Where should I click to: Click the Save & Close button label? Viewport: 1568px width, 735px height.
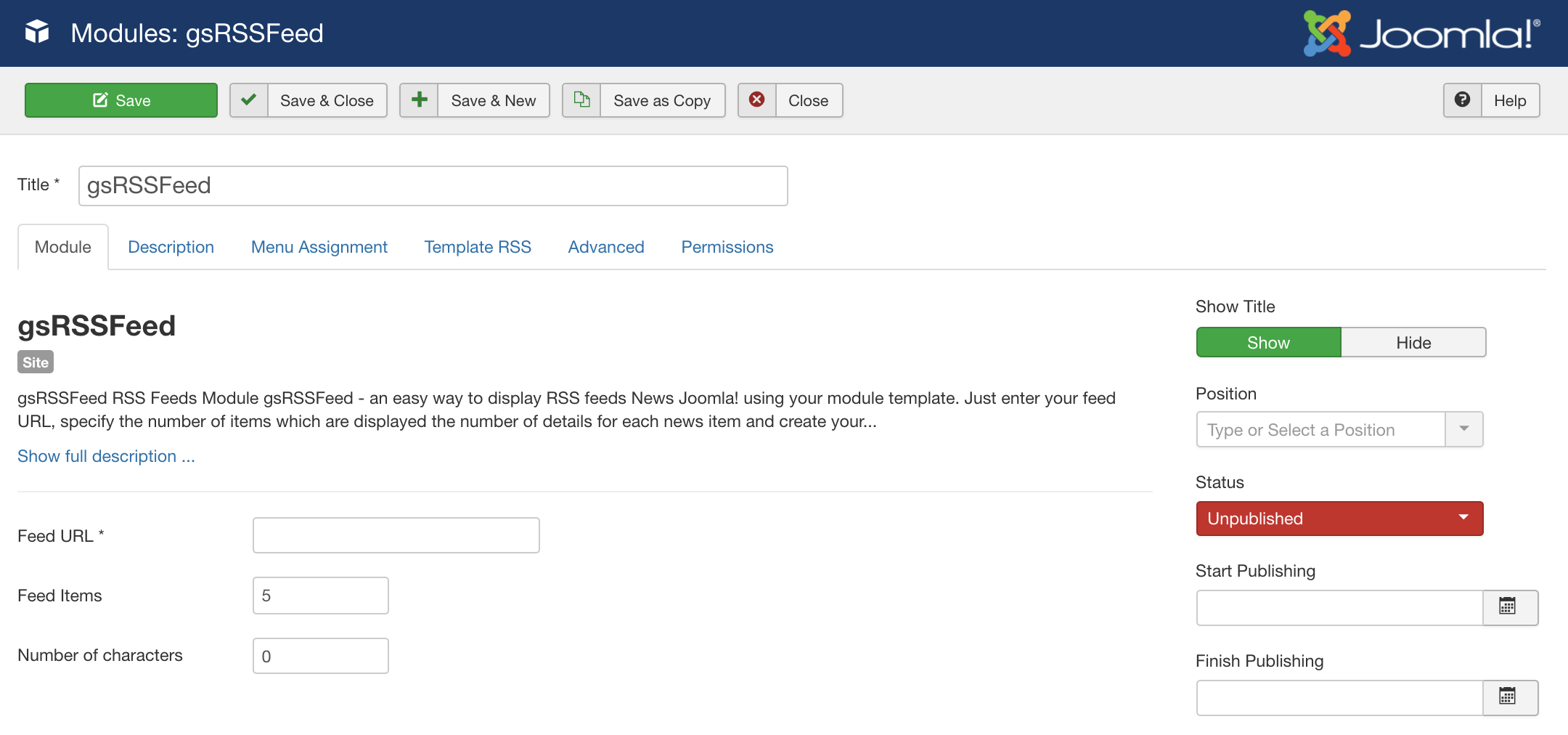click(x=327, y=100)
